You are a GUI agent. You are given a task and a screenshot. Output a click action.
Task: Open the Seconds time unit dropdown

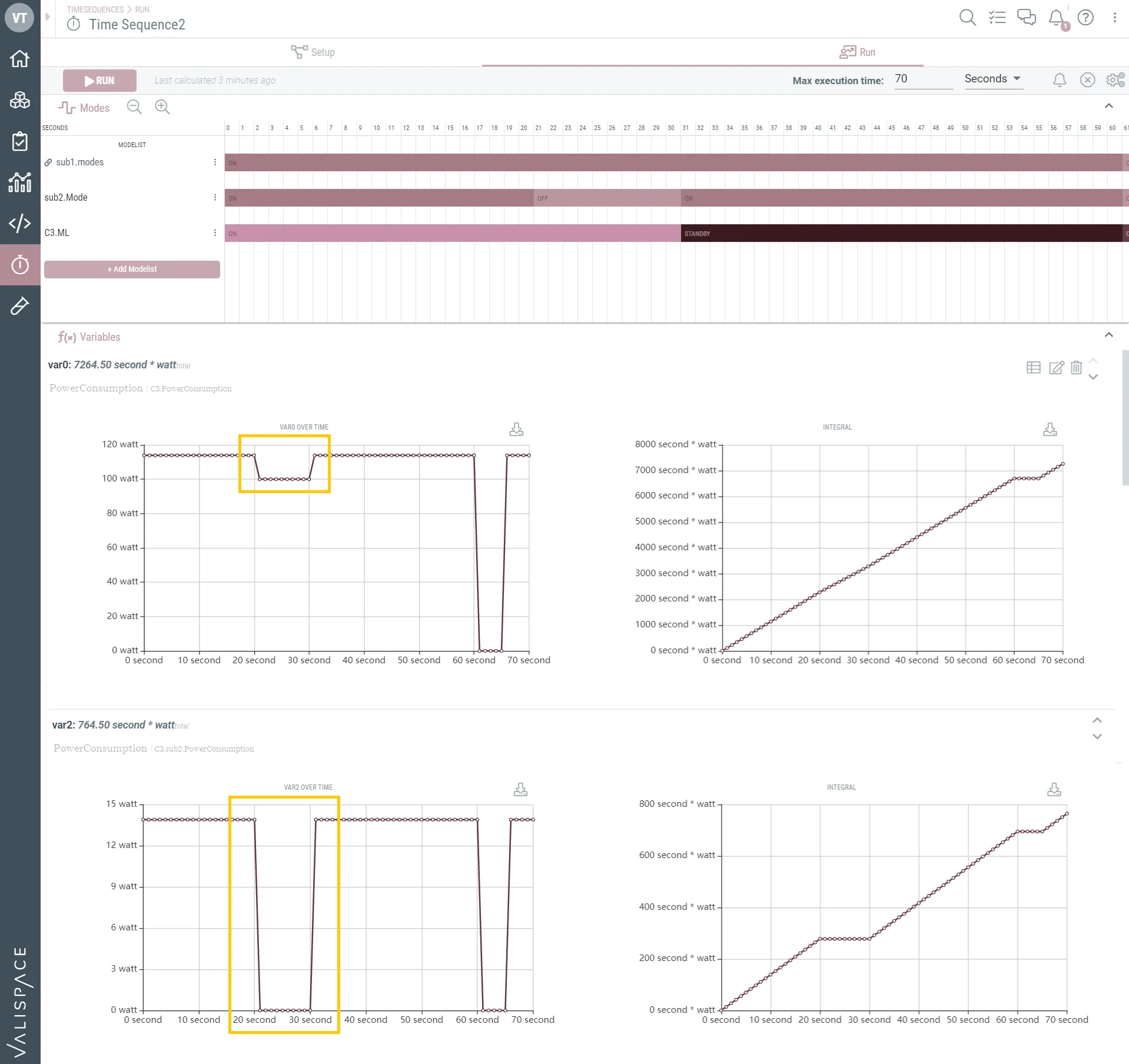(993, 79)
